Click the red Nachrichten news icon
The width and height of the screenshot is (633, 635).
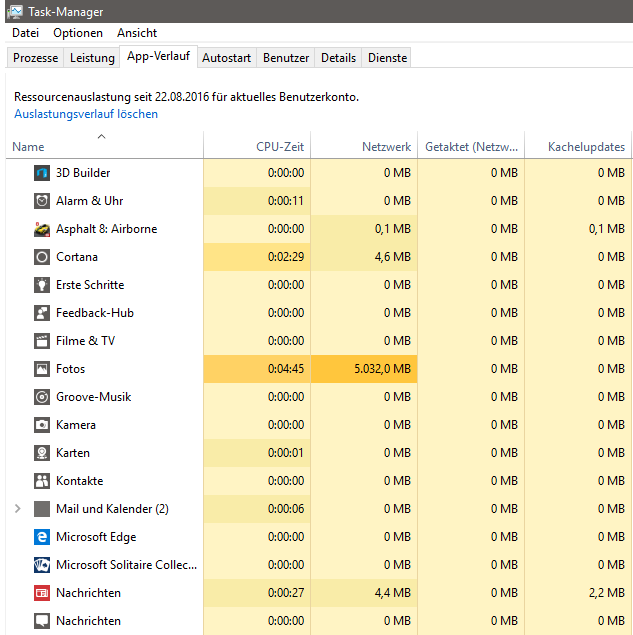[42, 593]
